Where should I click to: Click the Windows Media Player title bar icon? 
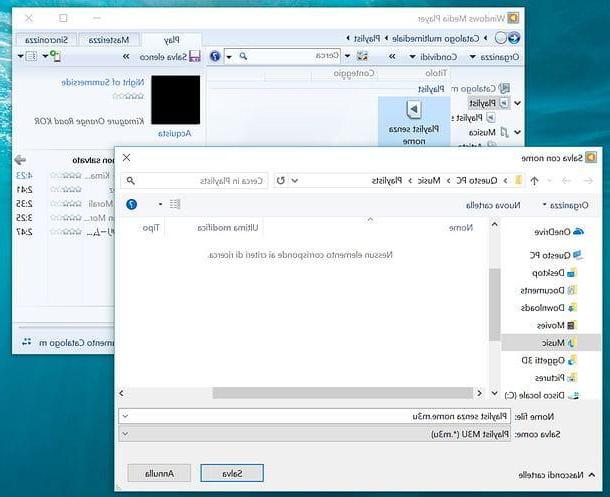[x=513, y=18]
